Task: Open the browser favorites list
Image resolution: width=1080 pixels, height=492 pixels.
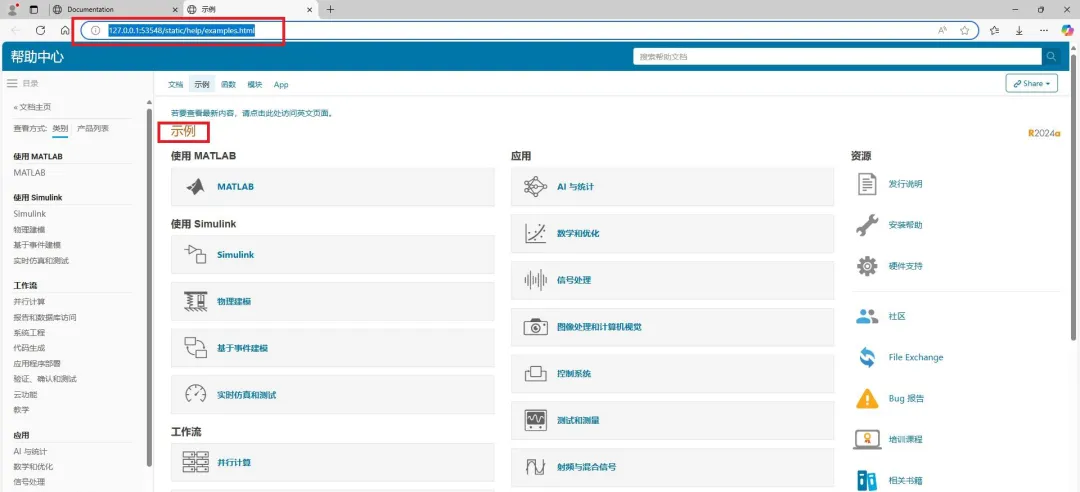Action: pyautogui.click(x=994, y=30)
